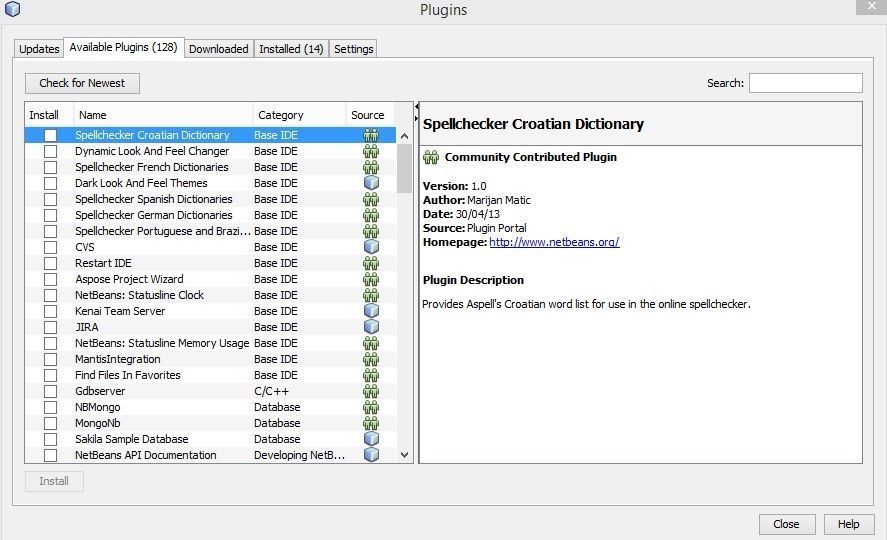This screenshot has width=887, height=540.
Task: Select the Available Plugins (128) tab
Action: tap(123, 47)
